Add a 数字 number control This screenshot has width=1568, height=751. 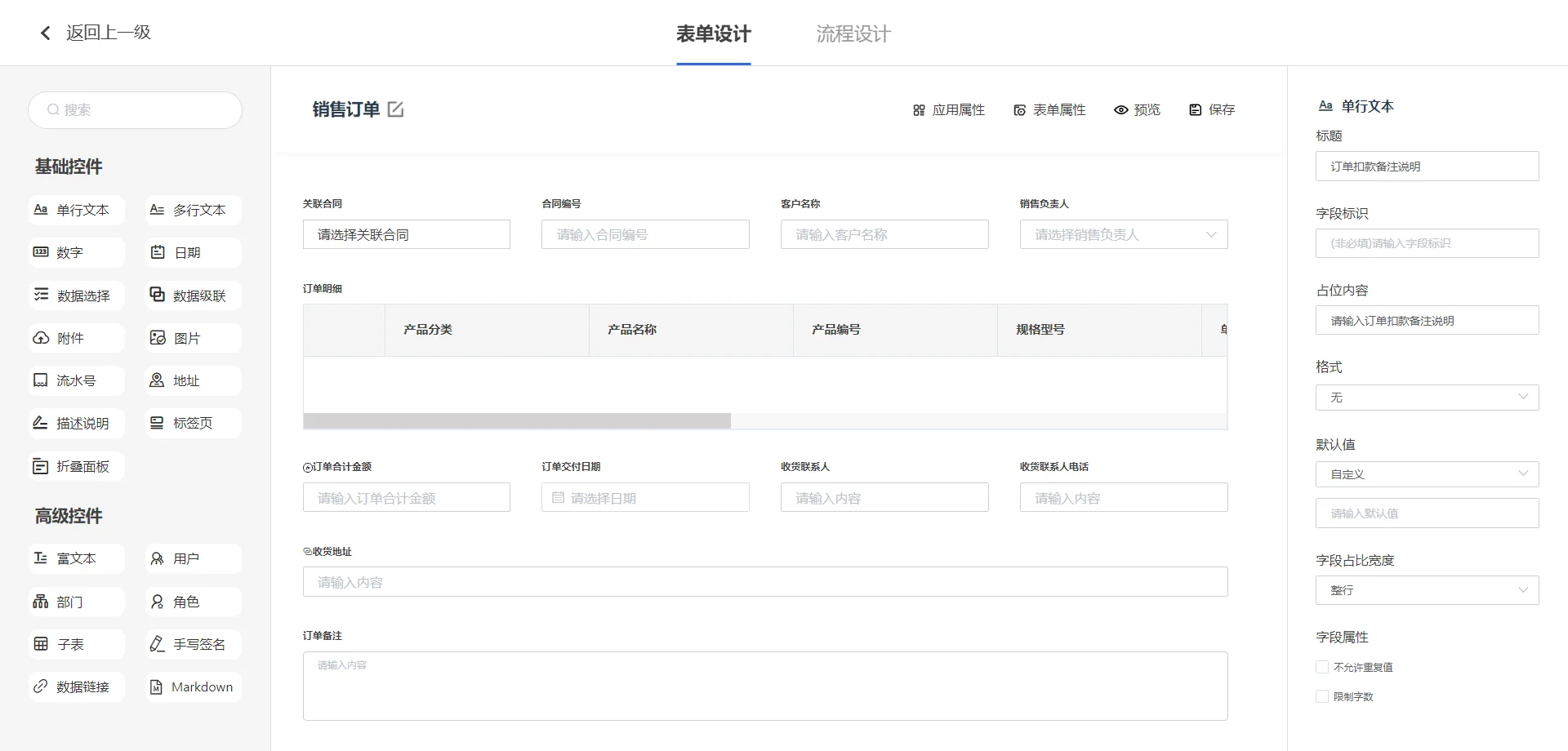(x=77, y=252)
